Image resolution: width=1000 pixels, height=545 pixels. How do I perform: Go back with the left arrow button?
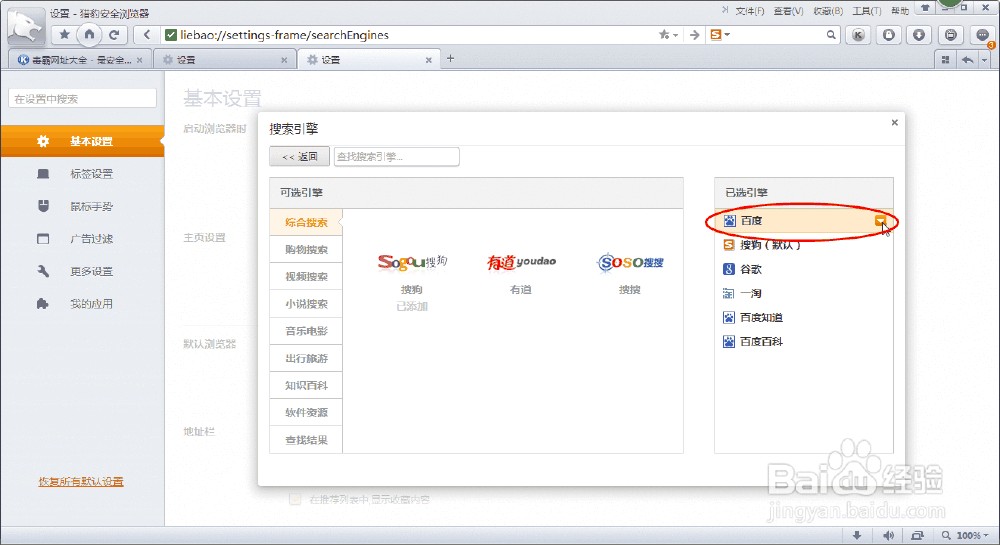(147, 34)
